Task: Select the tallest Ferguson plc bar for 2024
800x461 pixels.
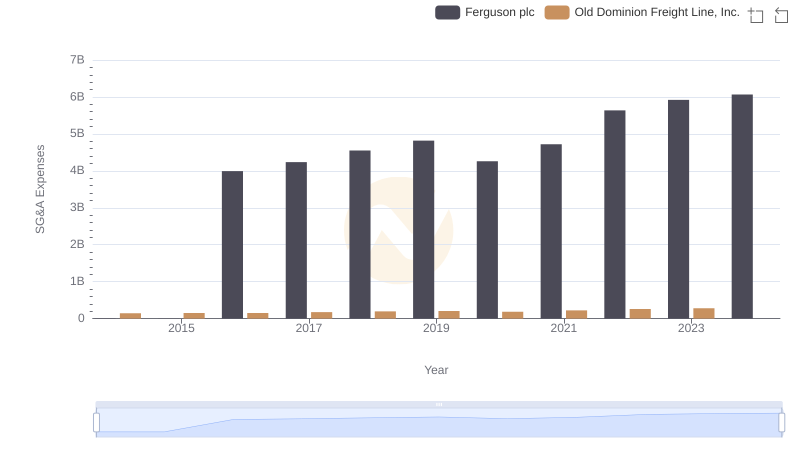Action: point(742,207)
